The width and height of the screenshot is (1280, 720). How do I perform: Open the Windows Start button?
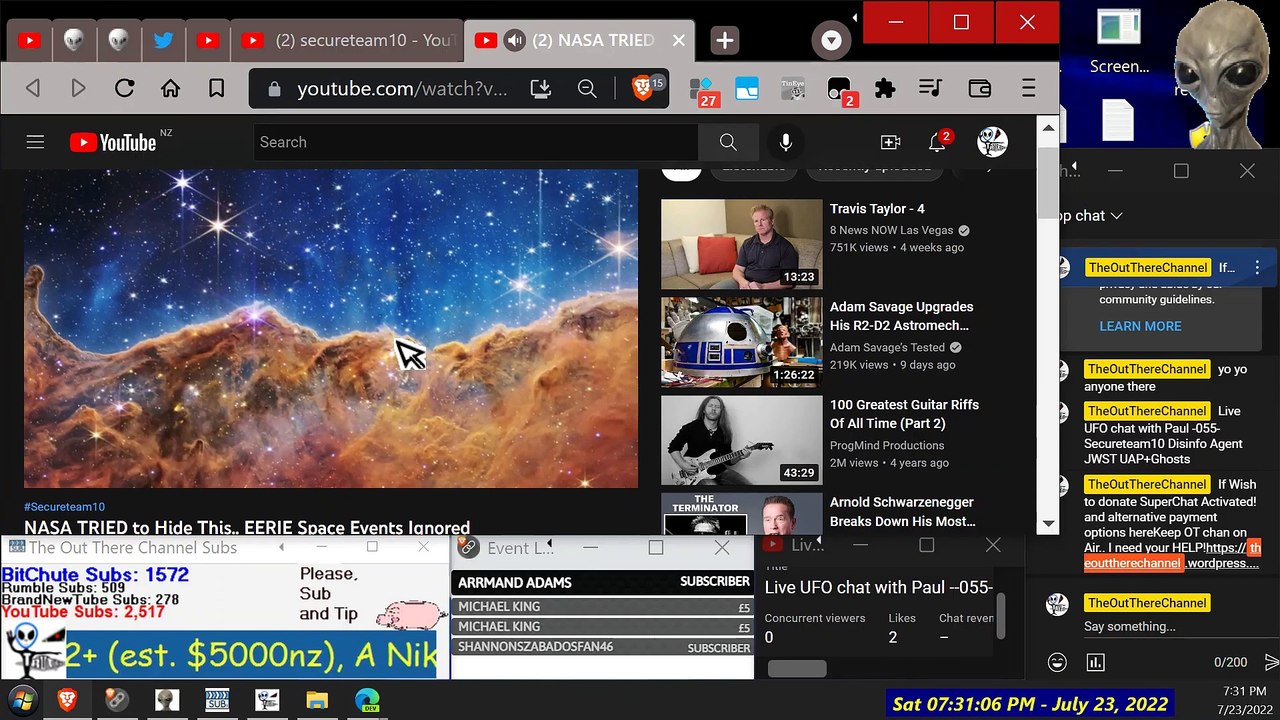(x=23, y=699)
